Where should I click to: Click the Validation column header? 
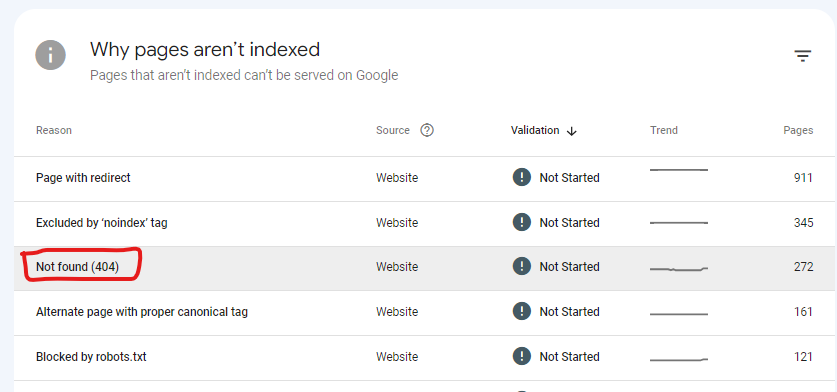[x=535, y=130]
